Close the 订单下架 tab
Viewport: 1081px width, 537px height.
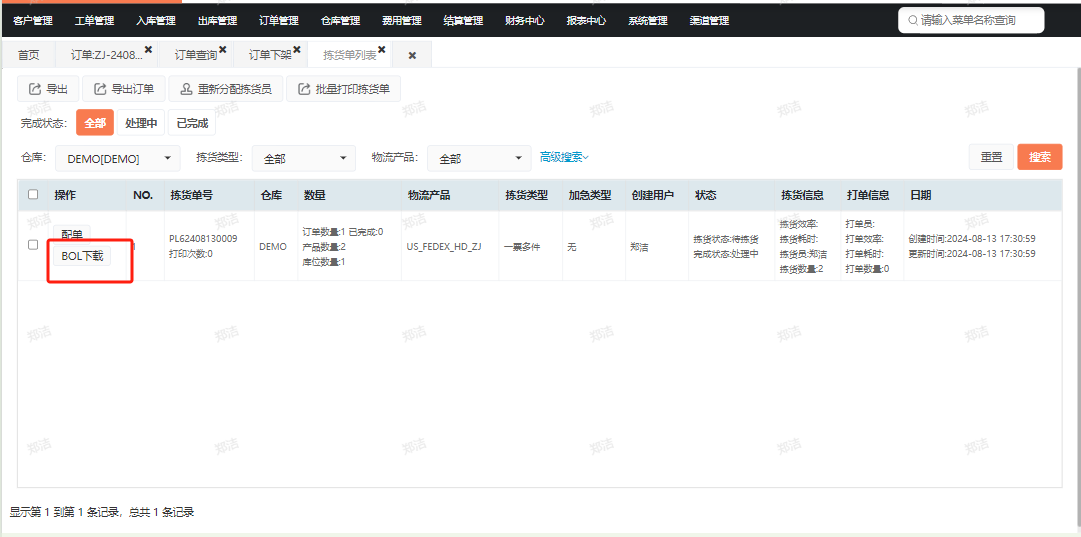[297, 50]
